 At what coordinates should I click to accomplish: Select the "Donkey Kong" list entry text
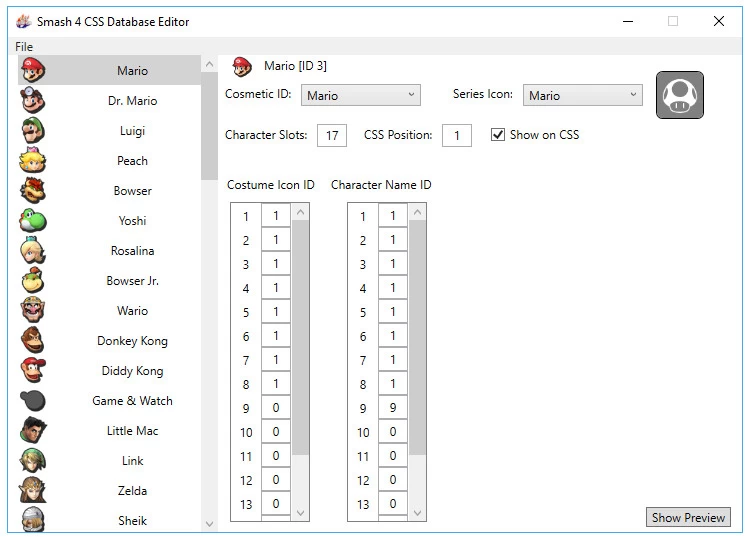point(132,341)
